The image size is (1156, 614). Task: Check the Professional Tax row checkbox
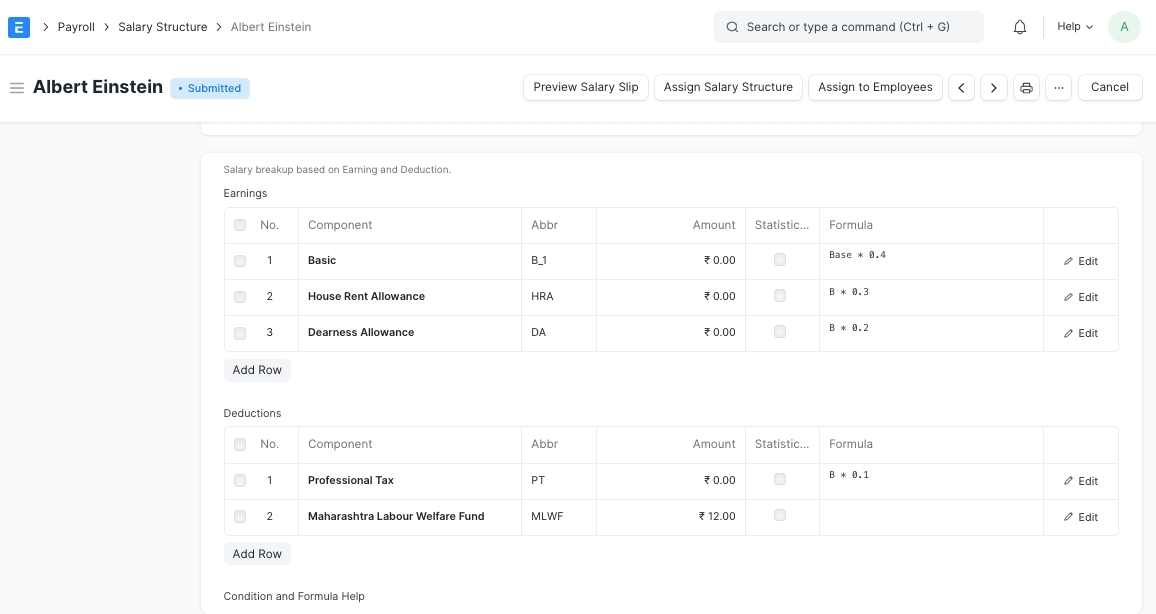[x=240, y=481]
